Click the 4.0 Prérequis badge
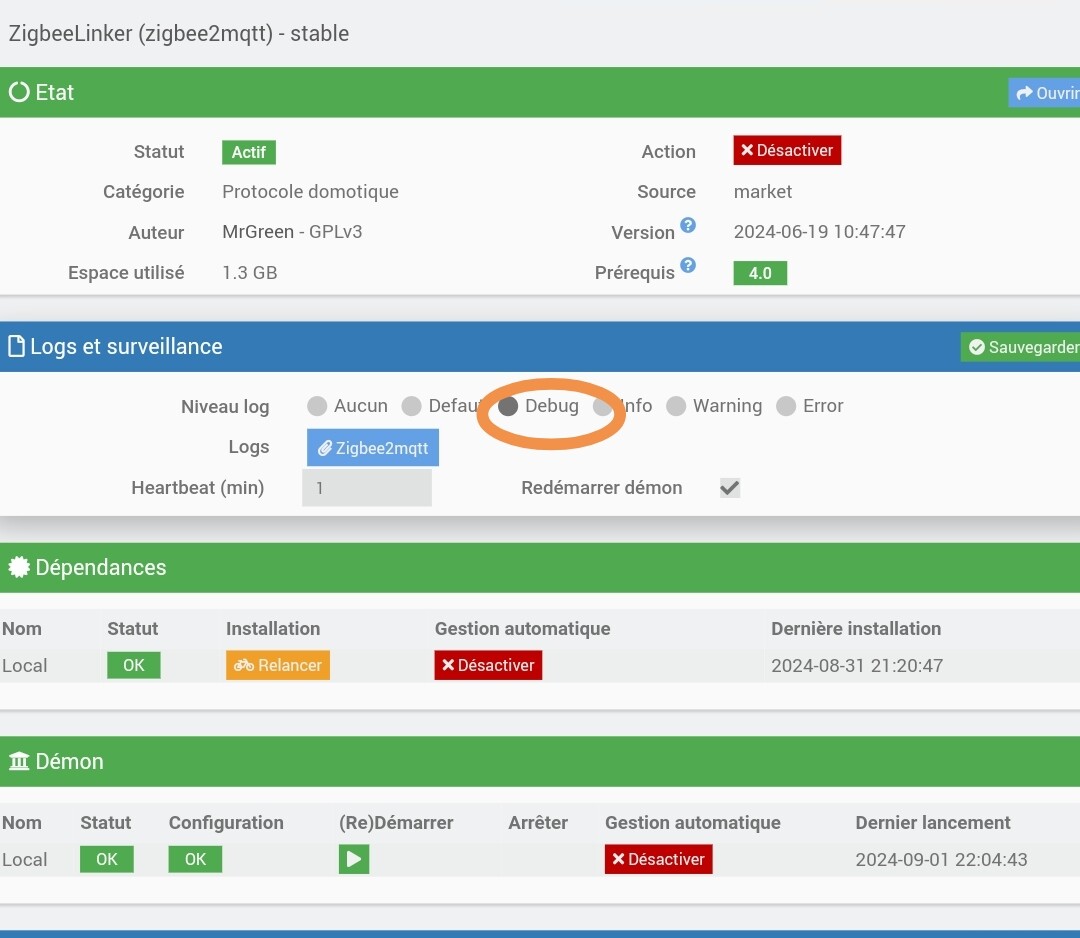 760,273
